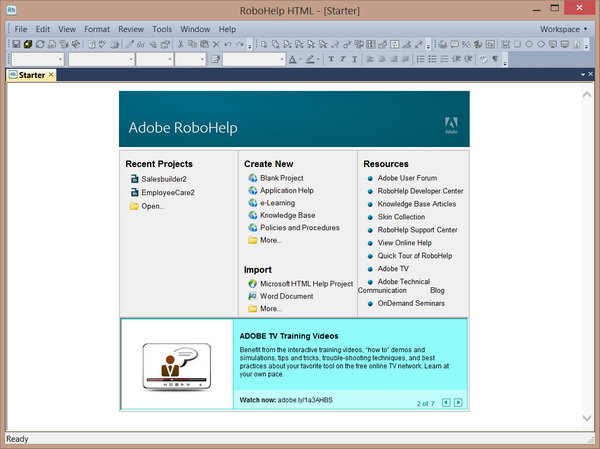Click the globe icon in right toolbar
Viewport: 600px width, 449px height.
click(478, 44)
